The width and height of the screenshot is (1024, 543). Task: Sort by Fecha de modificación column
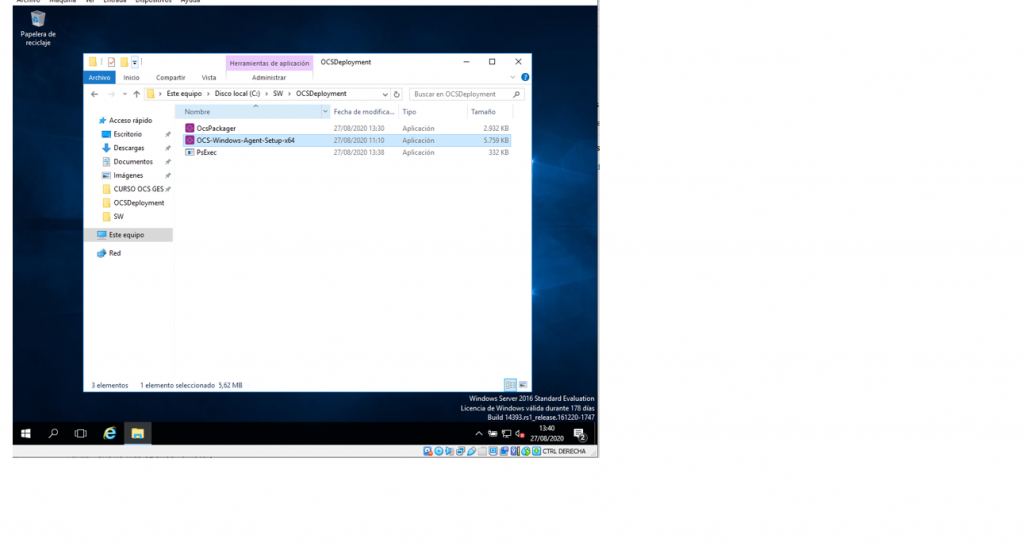pos(364,112)
